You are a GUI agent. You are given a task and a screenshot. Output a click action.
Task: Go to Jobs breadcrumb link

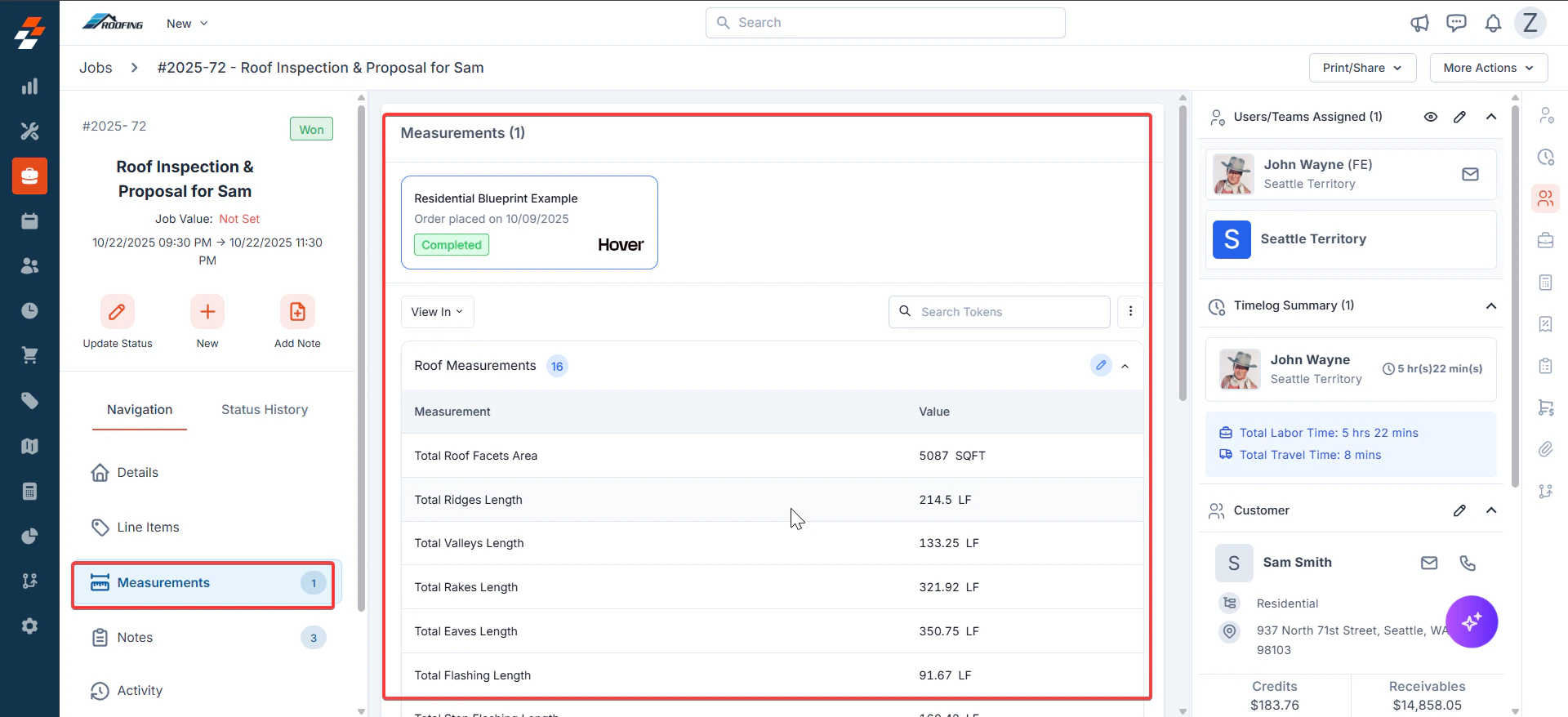96,68
